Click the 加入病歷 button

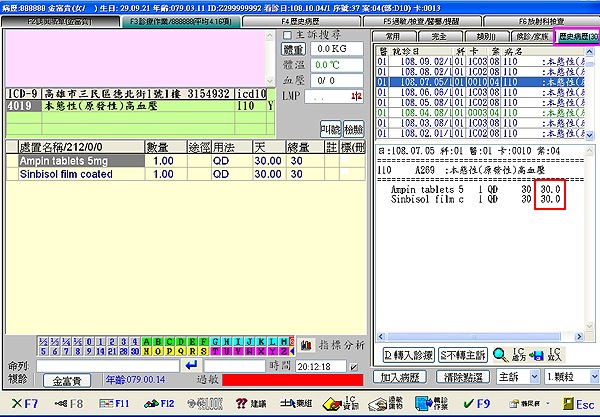[405, 377]
